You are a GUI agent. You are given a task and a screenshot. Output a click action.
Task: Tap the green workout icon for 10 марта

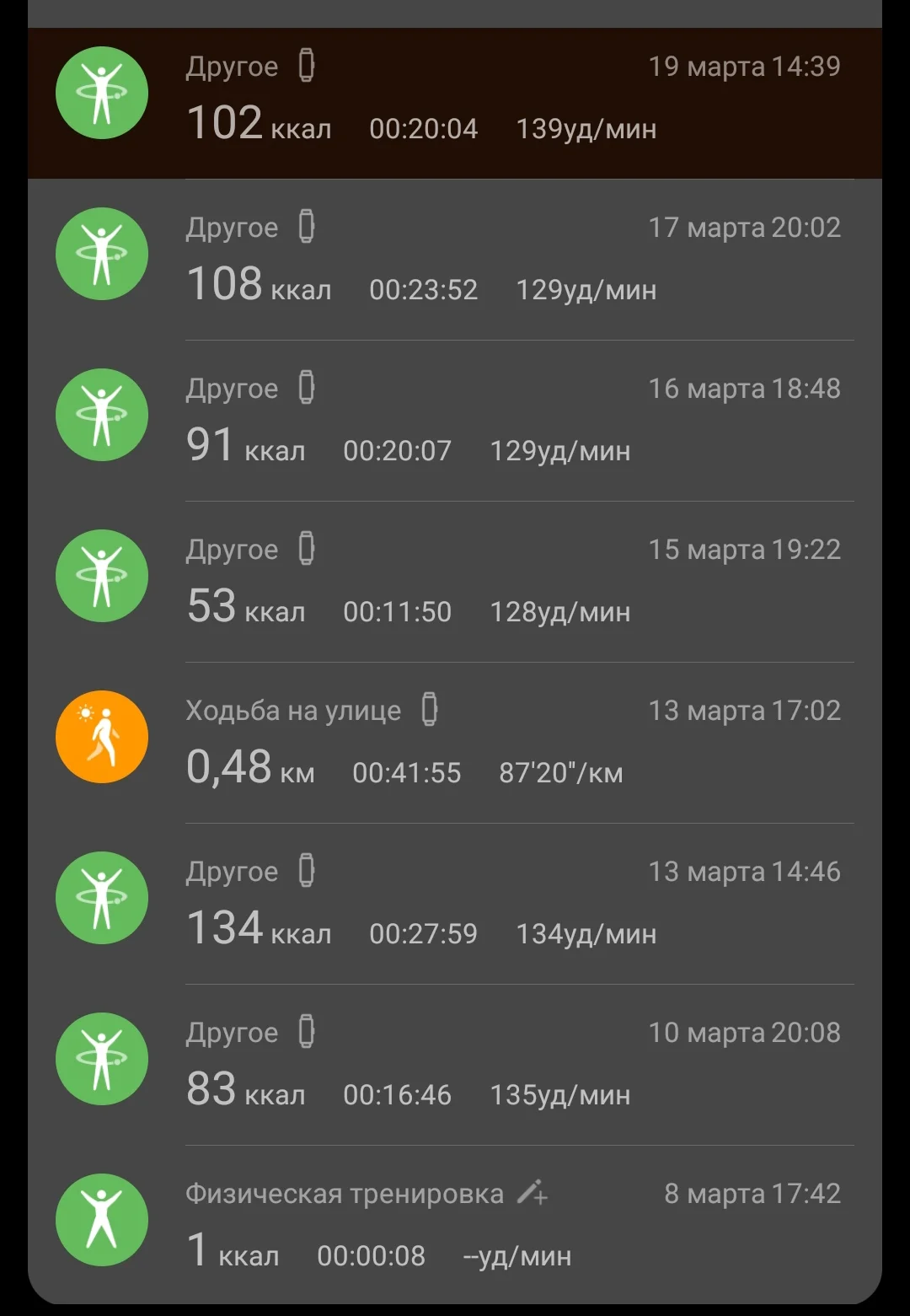tap(102, 1060)
